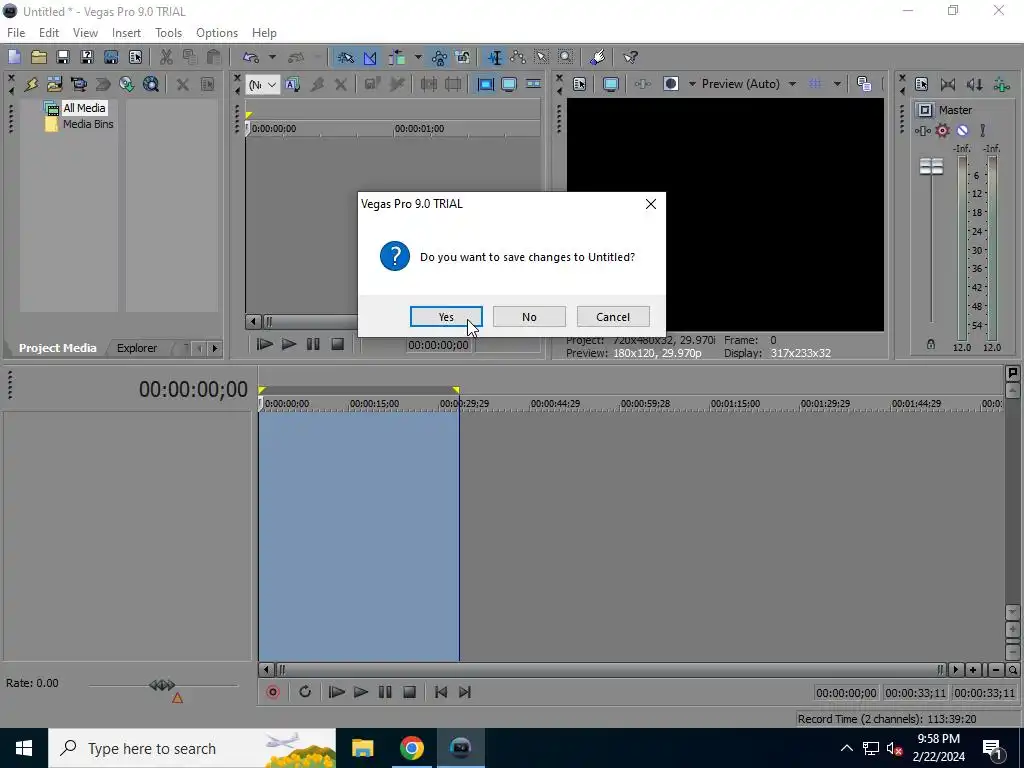The height and width of the screenshot is (768, 1024).
Task: Click No to discard changes
Action: [x=529, y=317]
